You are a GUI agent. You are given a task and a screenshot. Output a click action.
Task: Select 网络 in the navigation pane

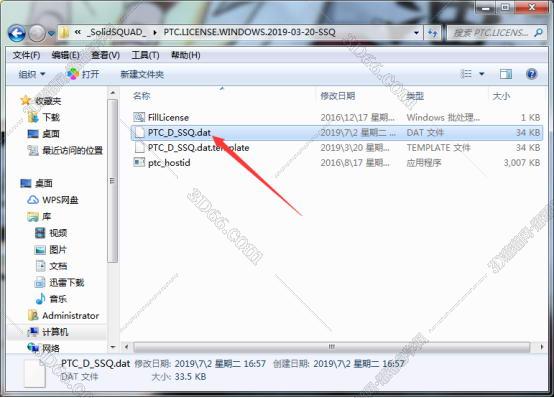click(51, 348)
